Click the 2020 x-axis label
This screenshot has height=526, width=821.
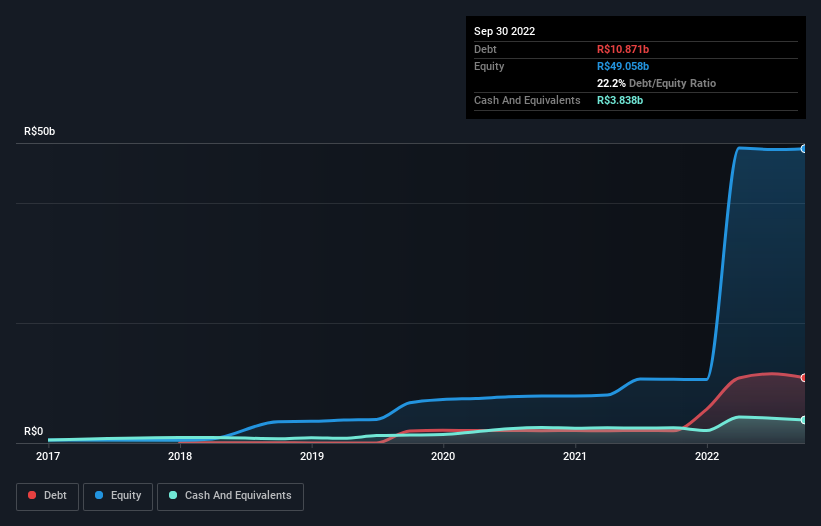pos(443,456)
